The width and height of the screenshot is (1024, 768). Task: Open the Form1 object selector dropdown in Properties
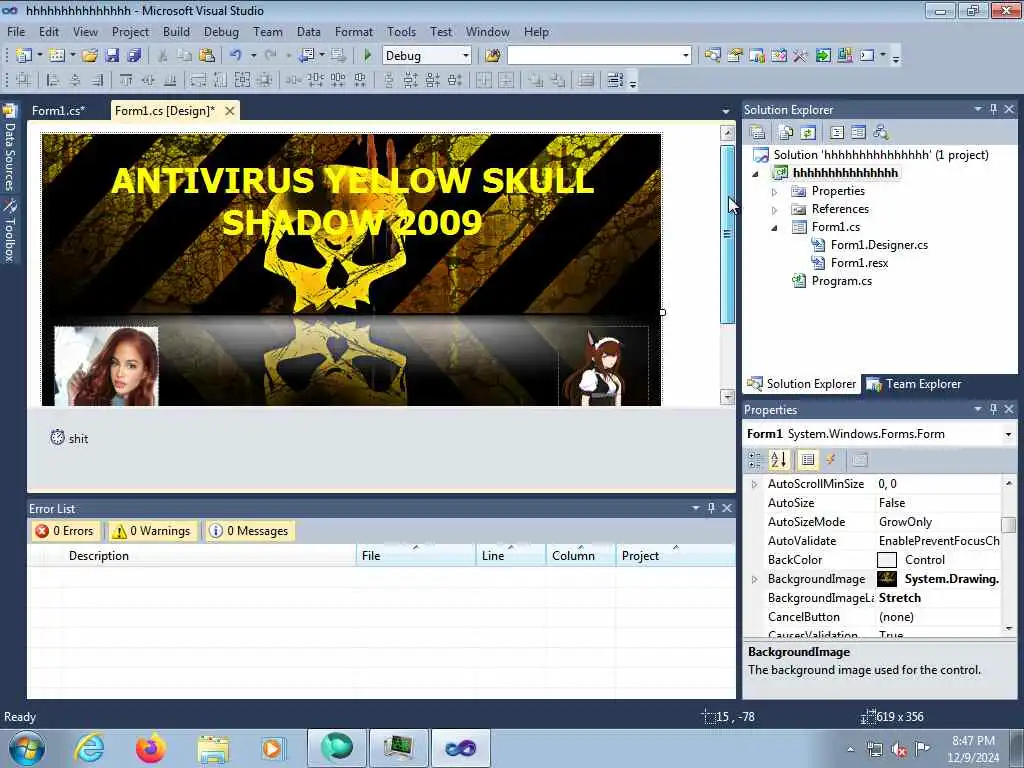1008,434
